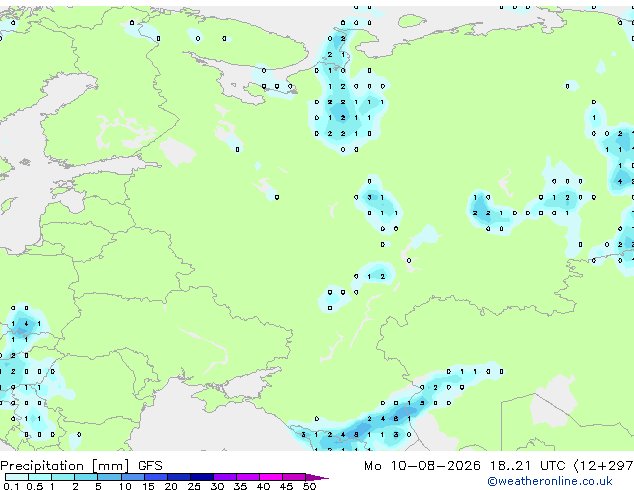Screen dimensions: 634x490
Task: Select the 20–25 mm dark blue swatch
Action: (178, 477)
